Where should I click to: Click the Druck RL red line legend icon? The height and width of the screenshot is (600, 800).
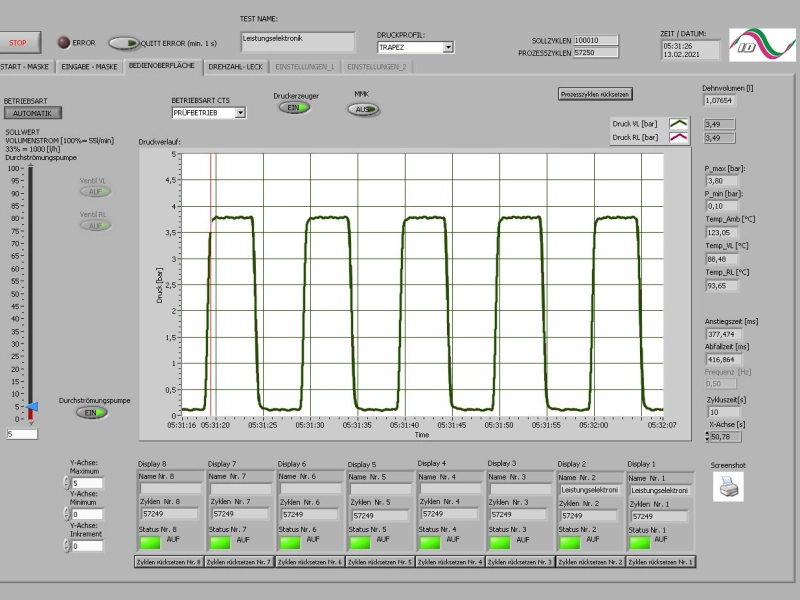679,137
